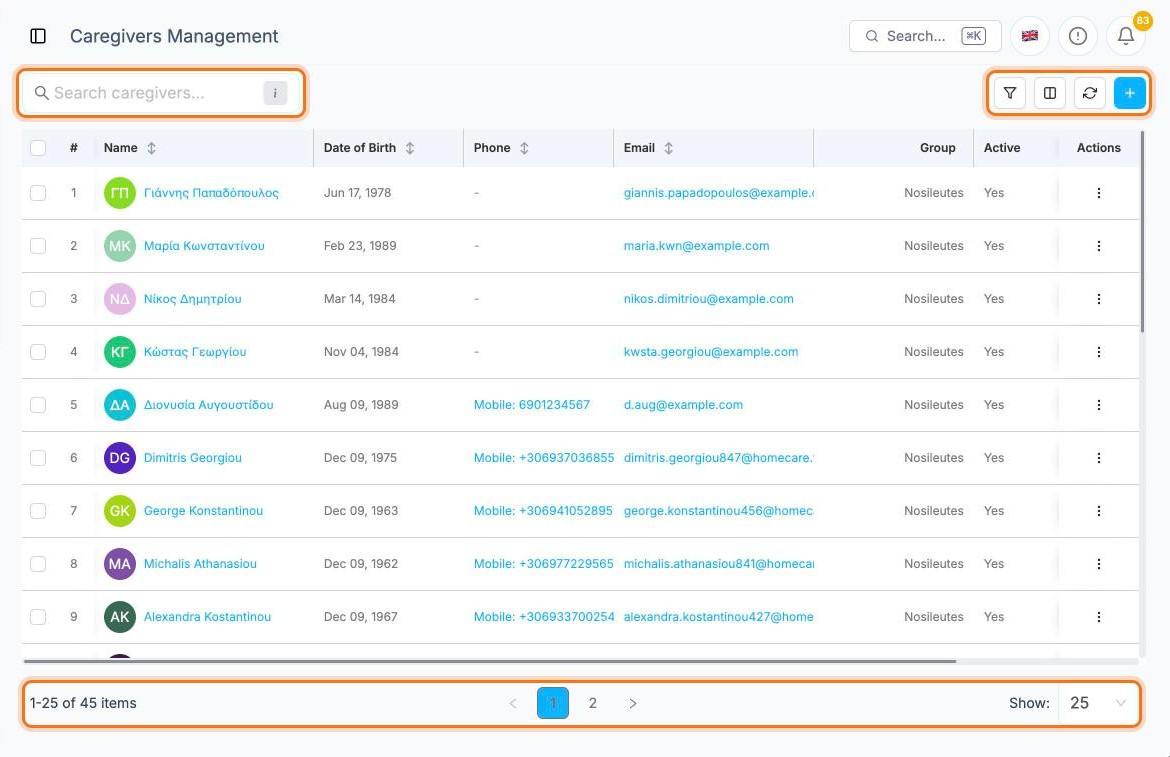The height and width of the screenshot is (757, 1170).
Task: Select page 1 in pagination
Action: tap(553, 703)
